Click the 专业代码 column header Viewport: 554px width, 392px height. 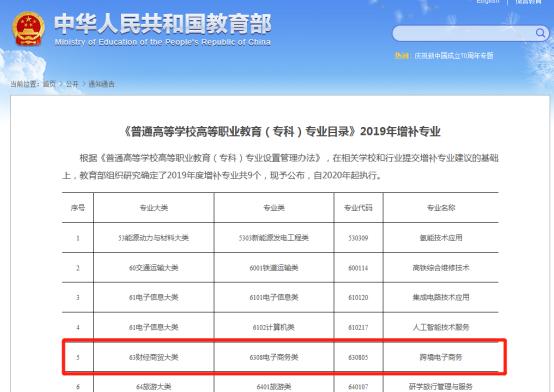(358, 208)
